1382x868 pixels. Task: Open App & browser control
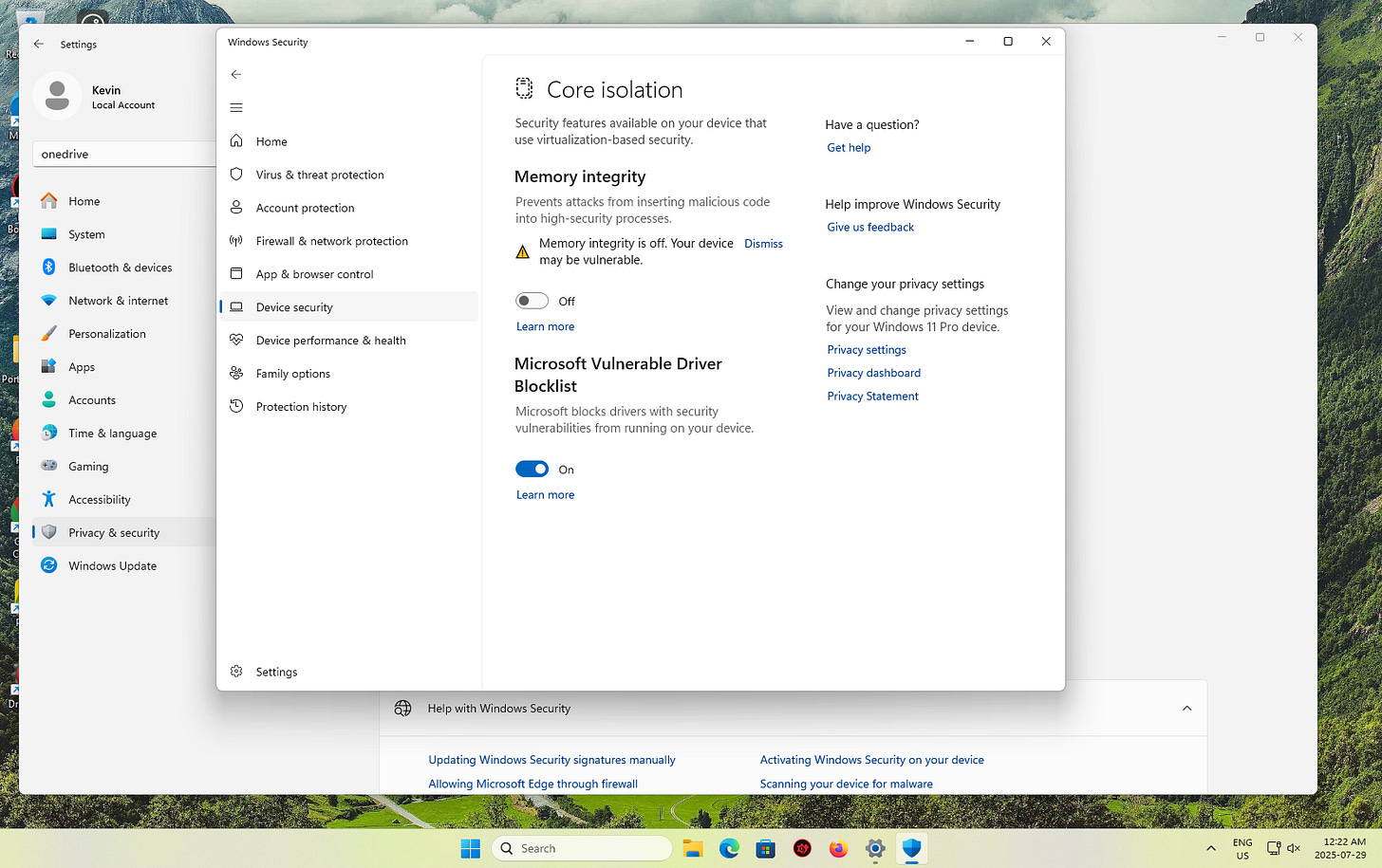point(349,274)
